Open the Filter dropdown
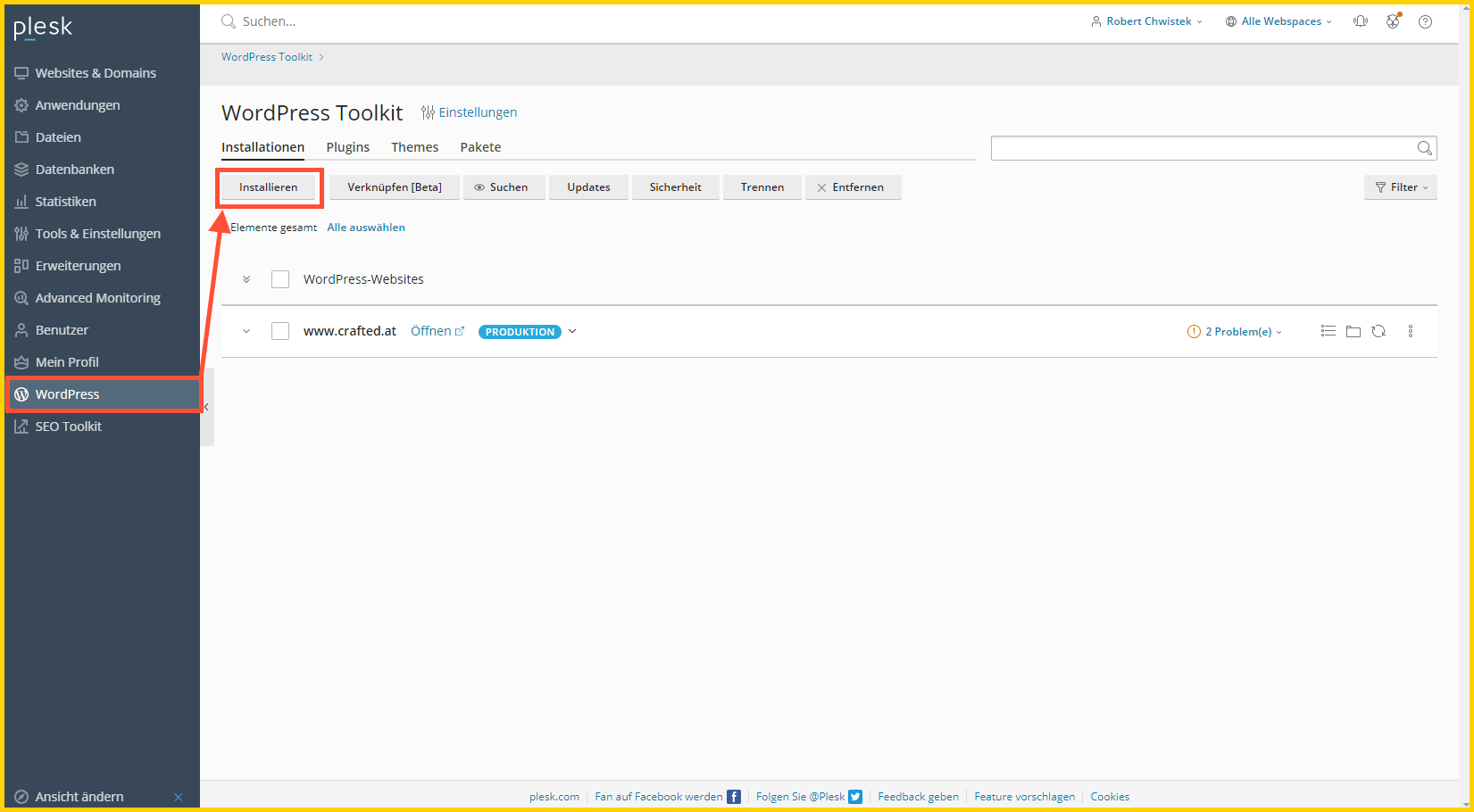Image resolution: width=1474 pixels, height=812 pixels. click(x=1401, y=187)
